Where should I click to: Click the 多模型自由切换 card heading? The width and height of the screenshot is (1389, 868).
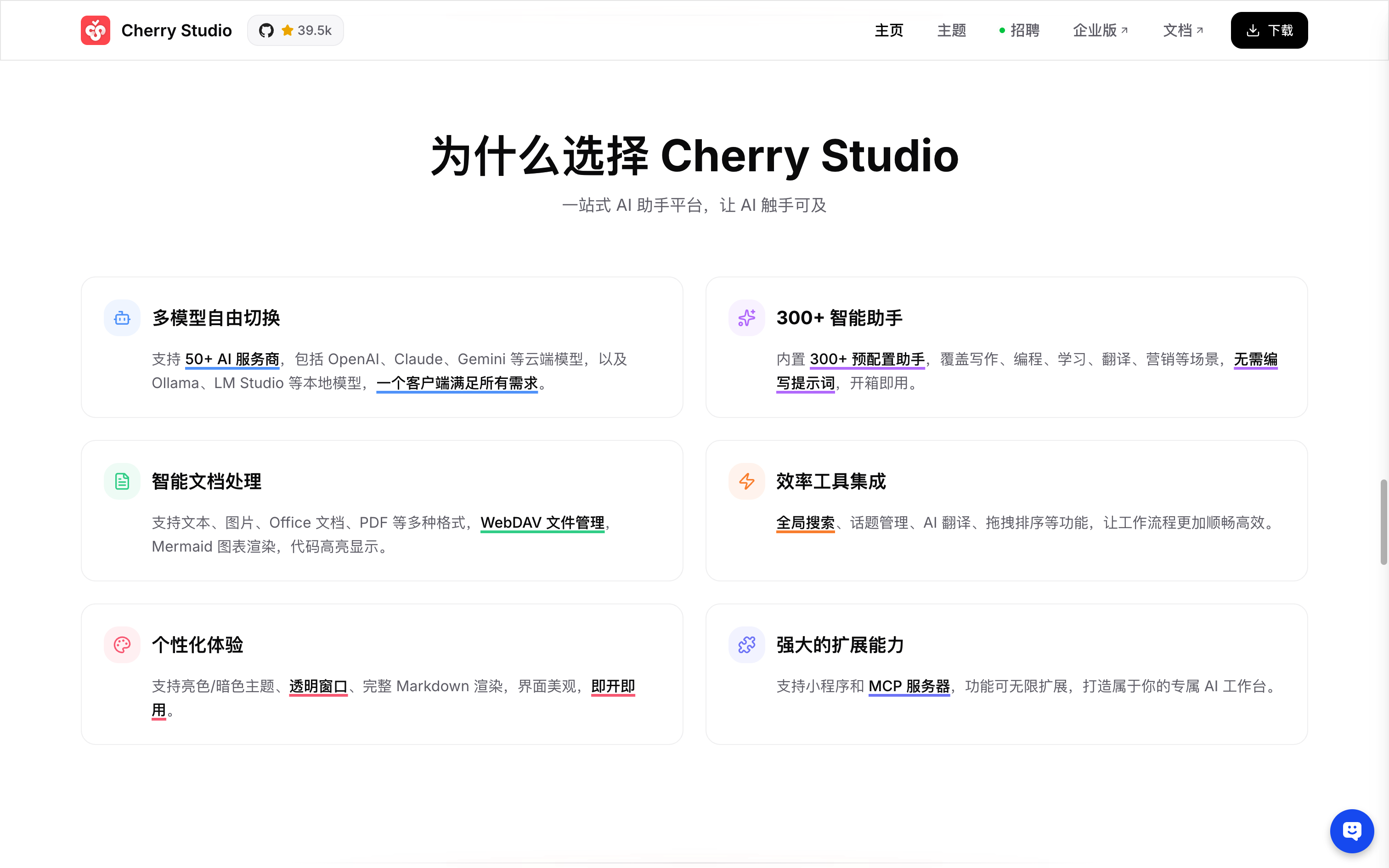216,318
